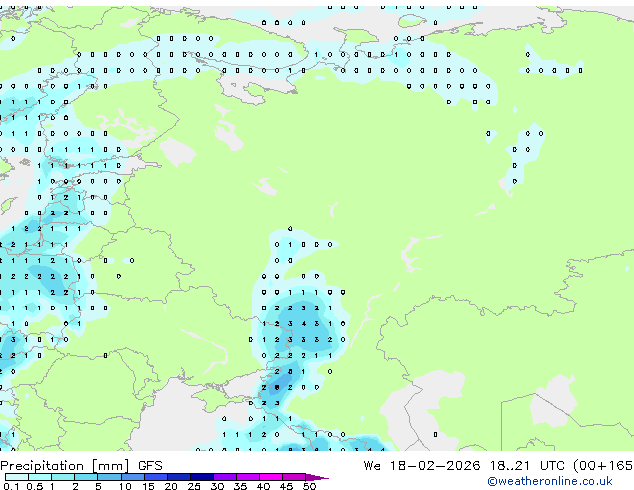Click the '50' legend scale label
Image resolution: width=634 pixels, height=490 pixels.
tap(309, 486)
